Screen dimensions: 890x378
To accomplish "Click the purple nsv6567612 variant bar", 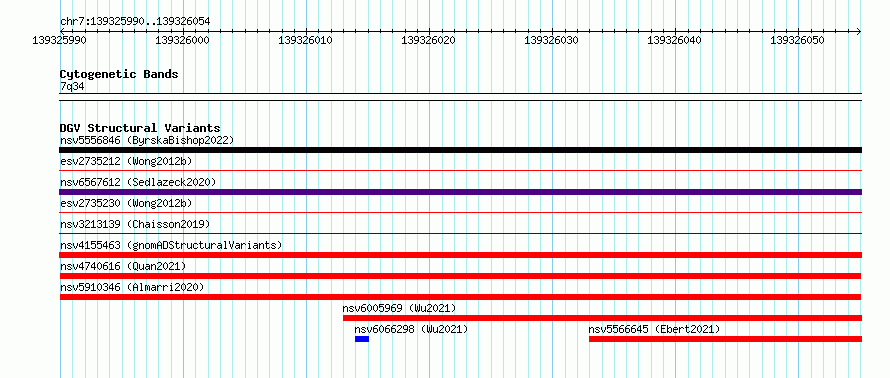I will 461,192.
